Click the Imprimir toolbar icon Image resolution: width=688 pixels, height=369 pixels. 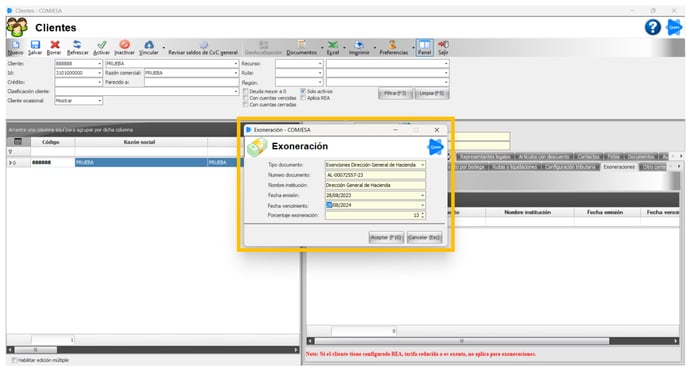(x=359, y=47)
